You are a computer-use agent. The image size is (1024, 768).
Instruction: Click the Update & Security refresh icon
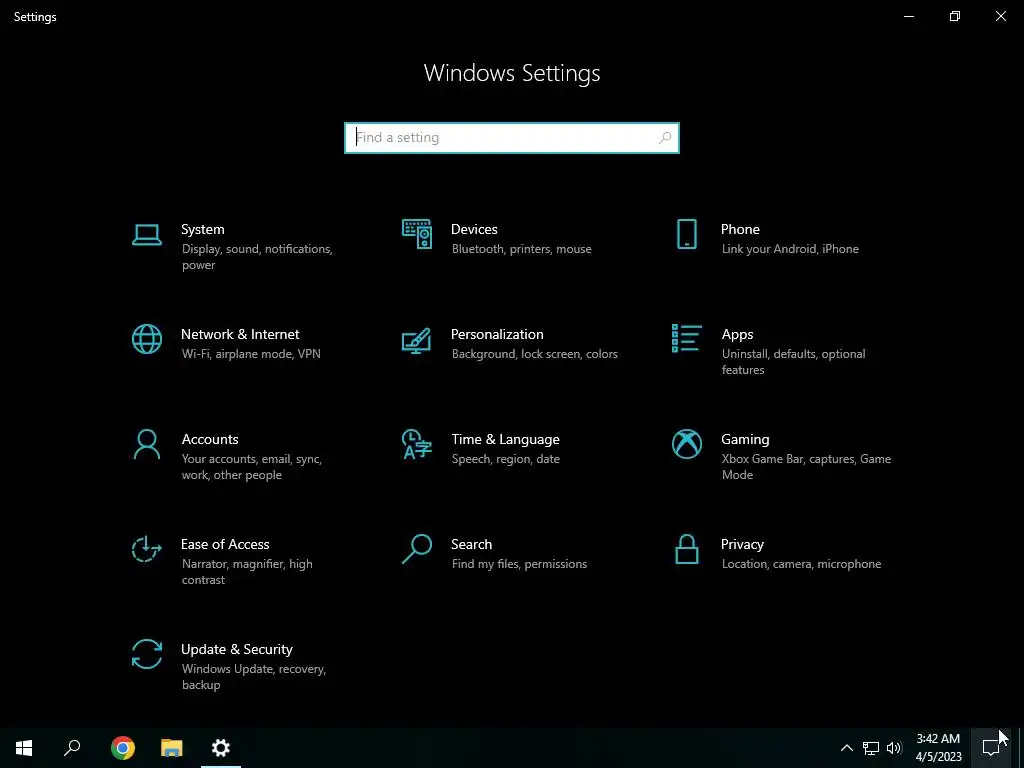(x=146, y=654)
